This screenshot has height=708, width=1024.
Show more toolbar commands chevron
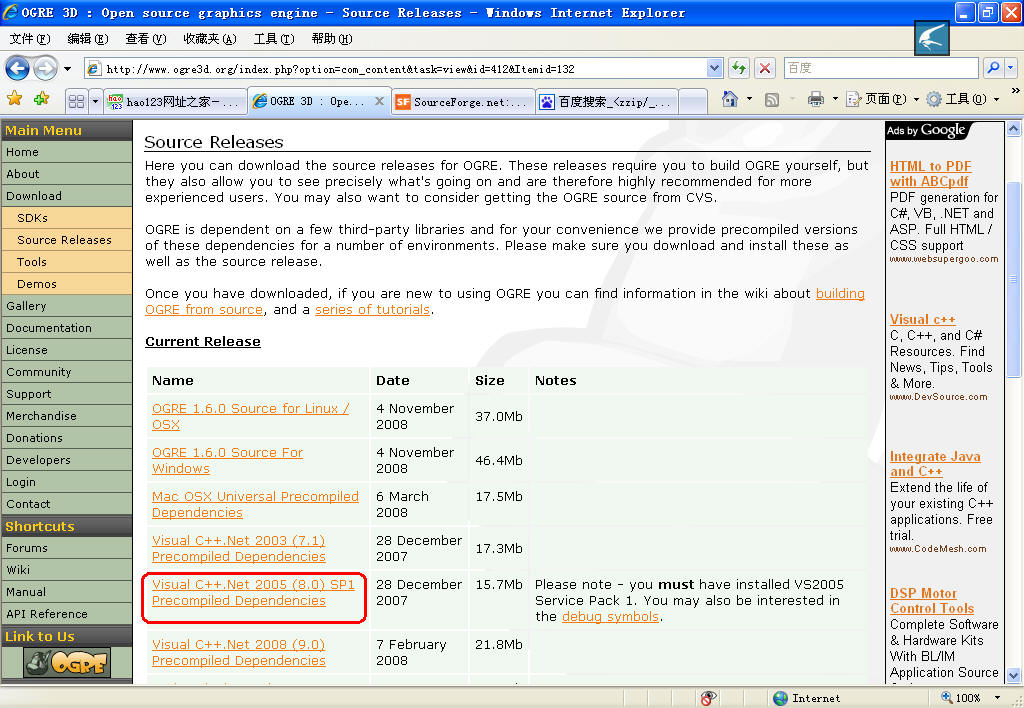1016,91
